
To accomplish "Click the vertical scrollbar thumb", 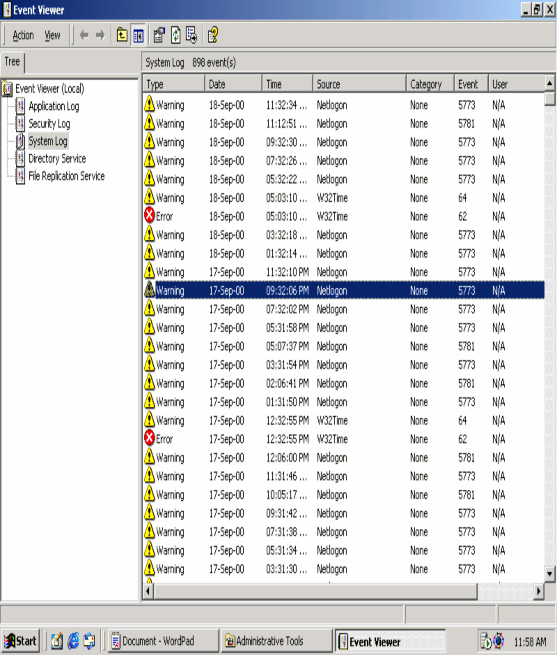I will click(550, 99).
